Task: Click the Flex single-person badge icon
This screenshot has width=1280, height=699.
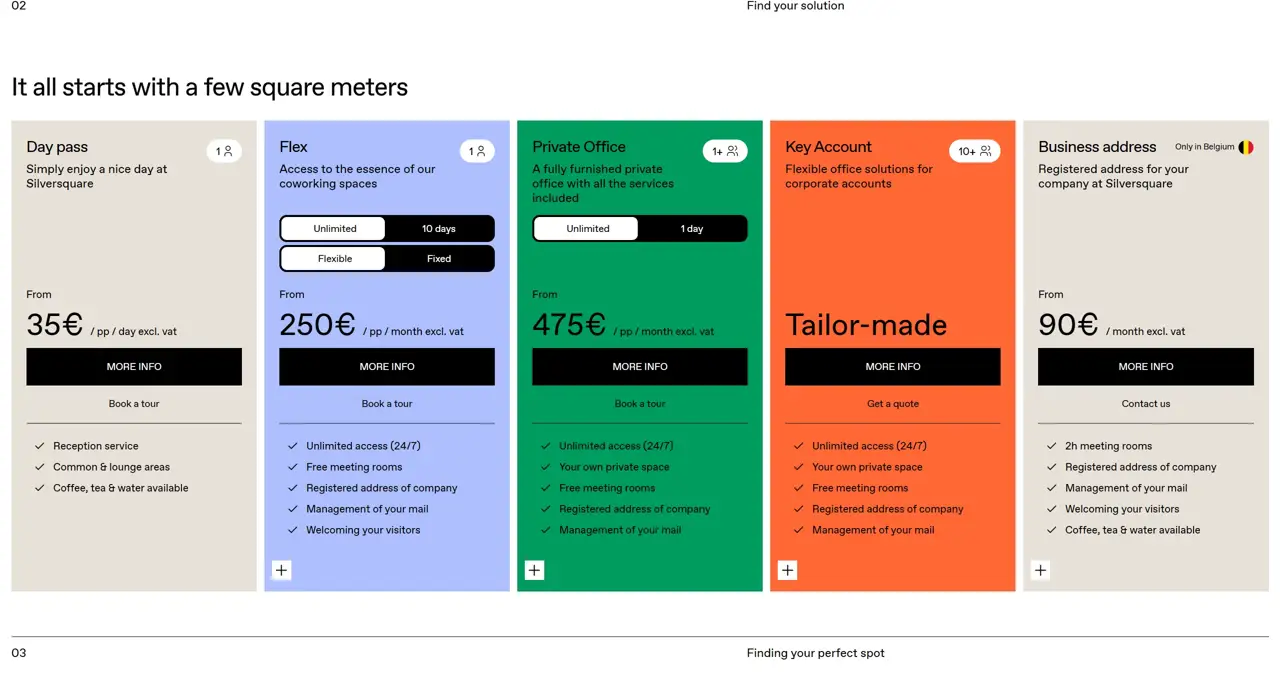Action: point(477,152)
